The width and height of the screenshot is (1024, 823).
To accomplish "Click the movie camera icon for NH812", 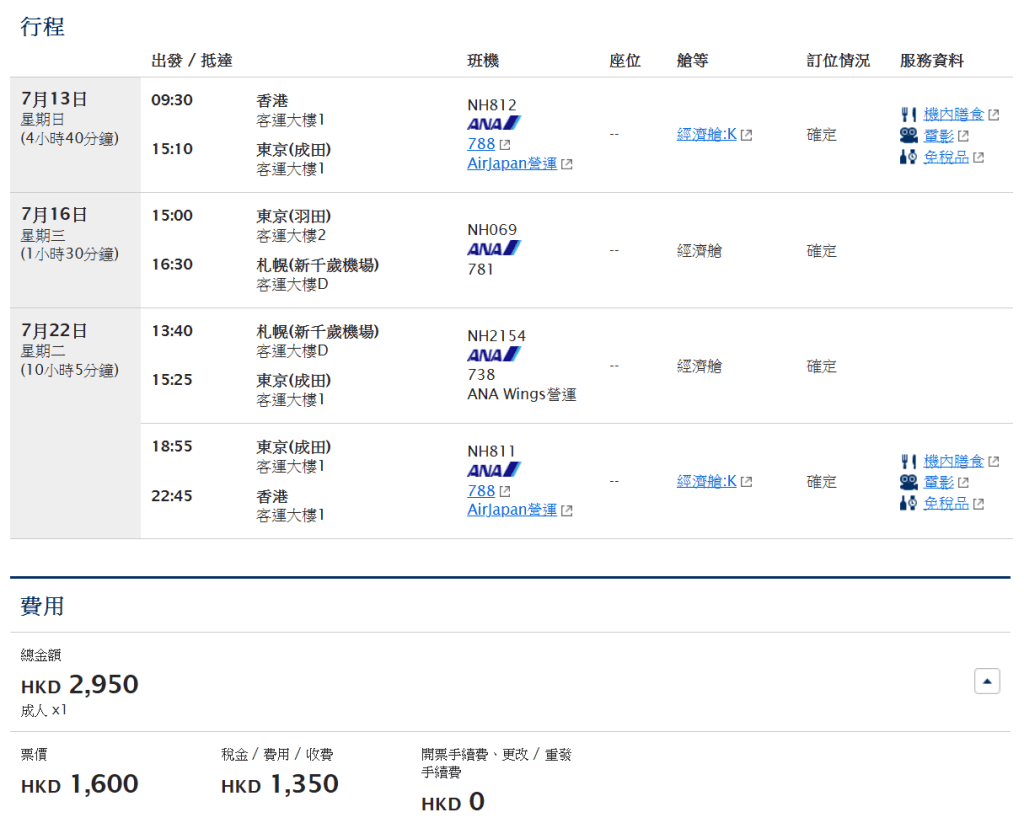I will coord(908,135).
